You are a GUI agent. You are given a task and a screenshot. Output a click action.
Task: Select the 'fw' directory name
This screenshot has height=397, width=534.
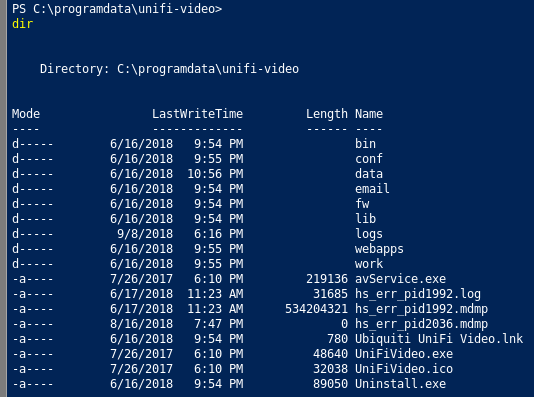point(362,204)
